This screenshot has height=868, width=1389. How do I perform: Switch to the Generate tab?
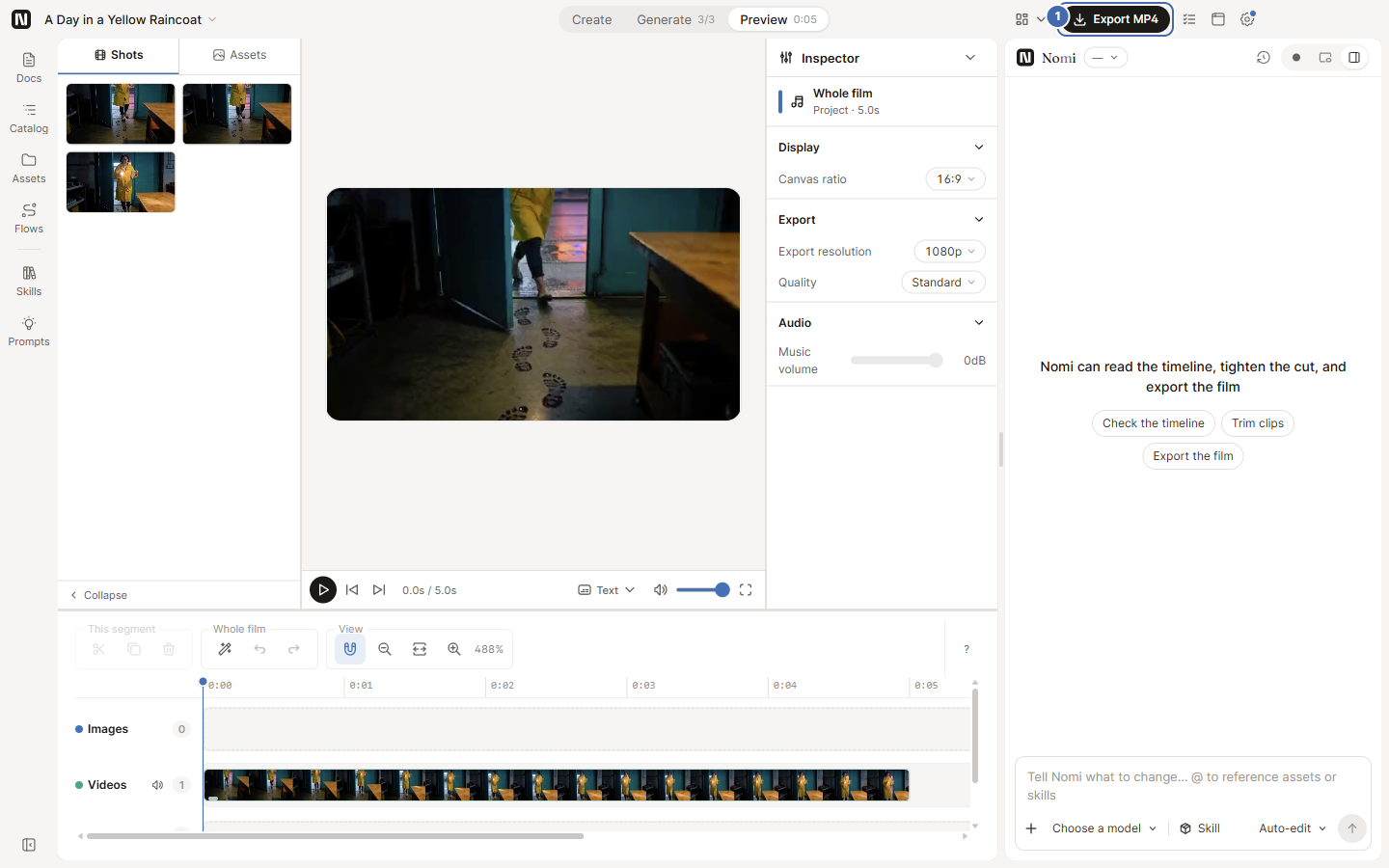click(x=675, y=19)
